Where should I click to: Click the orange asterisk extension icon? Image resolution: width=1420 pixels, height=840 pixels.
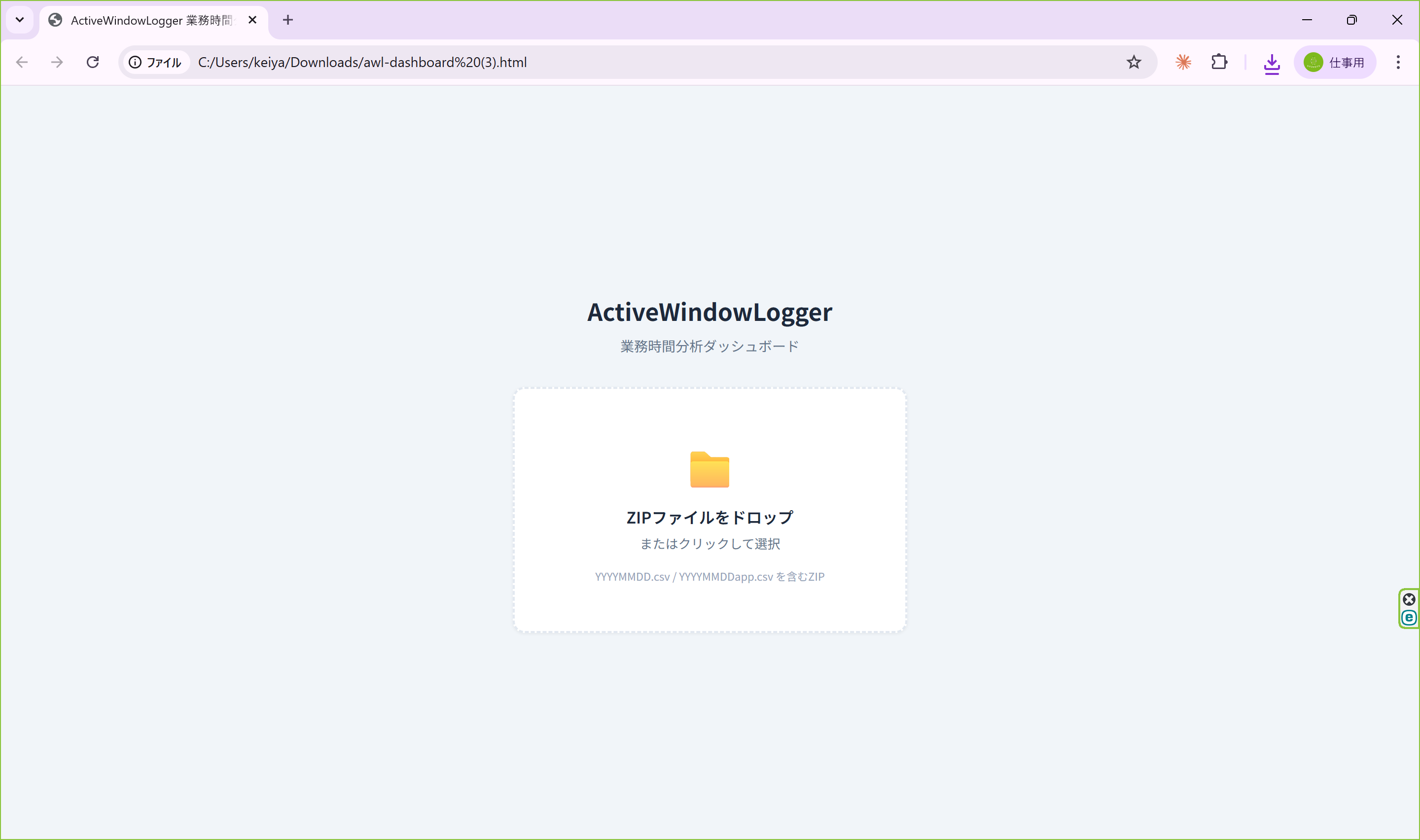(x=1183, y=62)
